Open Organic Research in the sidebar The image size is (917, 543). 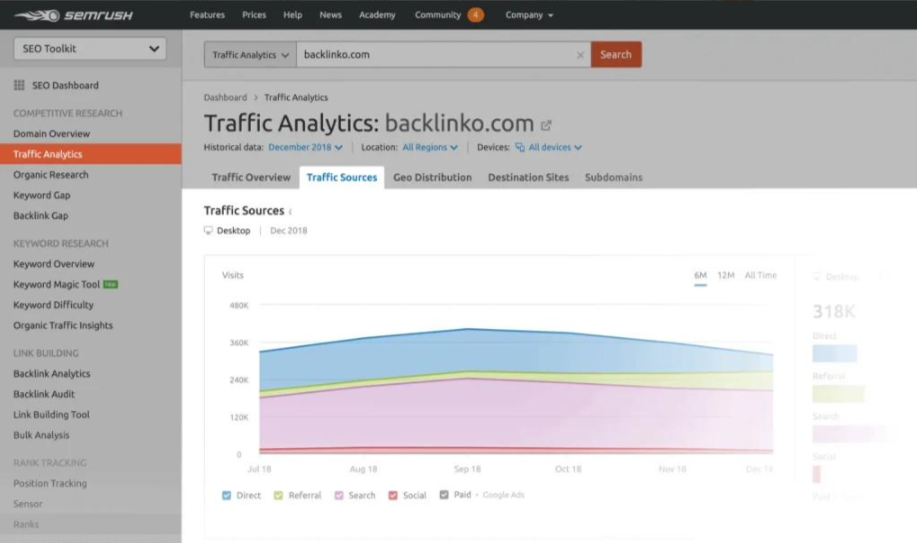pos(51,175)
